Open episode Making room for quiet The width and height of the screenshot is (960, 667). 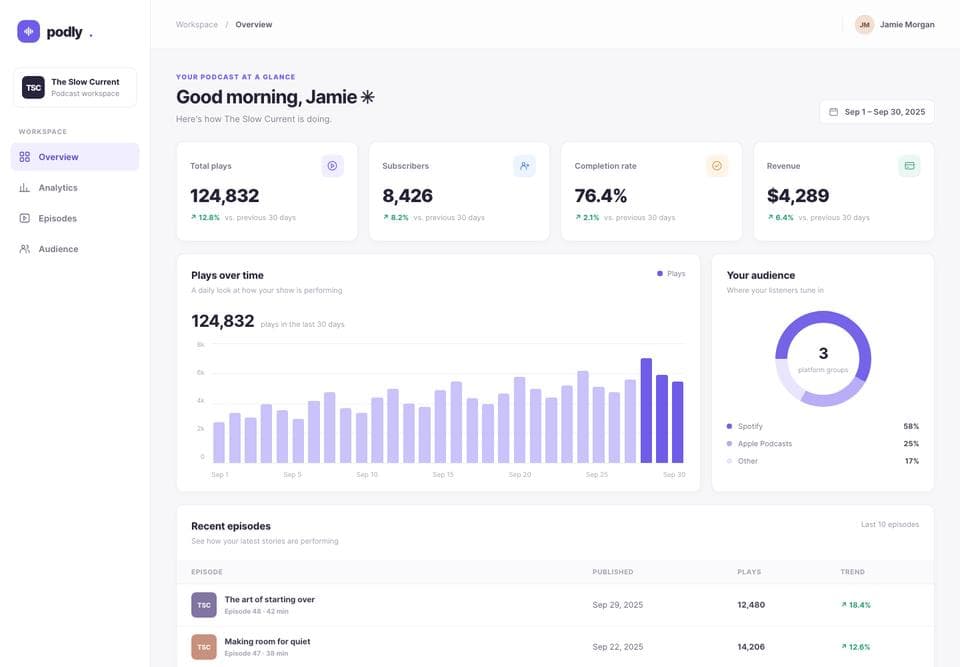pyautogui.click(x=267, y=641)
